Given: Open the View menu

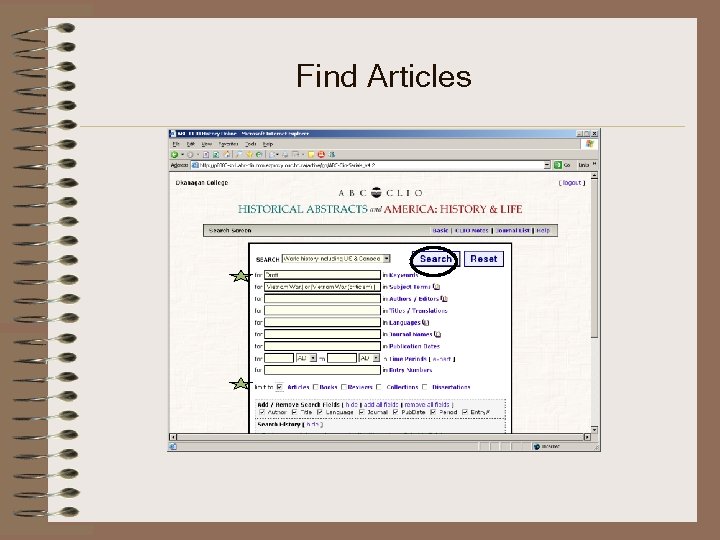Looking at the screenshot, I should (207, 144).
